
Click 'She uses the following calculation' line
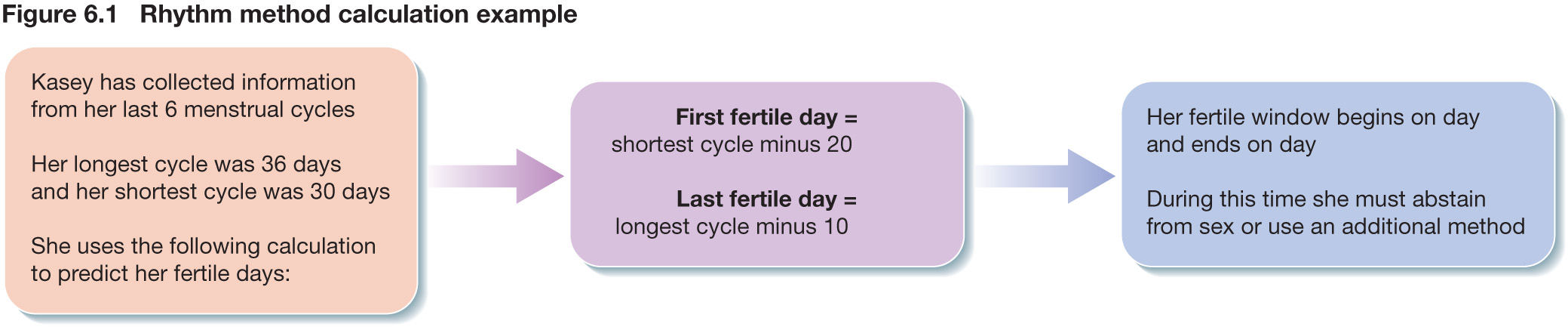[x=204, y=246]
